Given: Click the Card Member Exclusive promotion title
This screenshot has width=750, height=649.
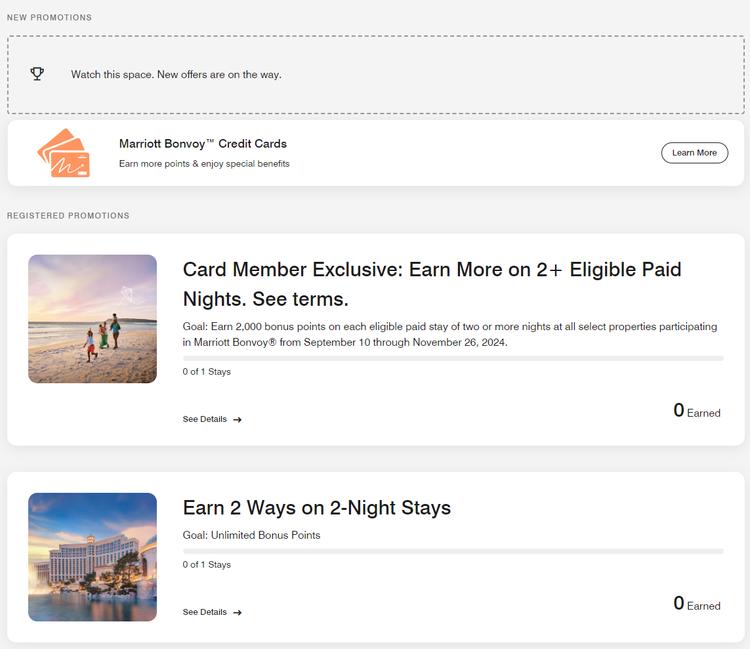Looking at the screenshot, I should click(432, 284).
